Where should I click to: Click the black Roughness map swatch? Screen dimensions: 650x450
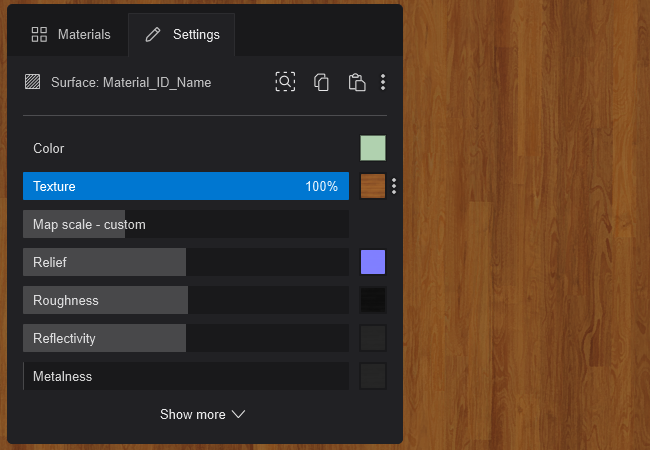373,300
